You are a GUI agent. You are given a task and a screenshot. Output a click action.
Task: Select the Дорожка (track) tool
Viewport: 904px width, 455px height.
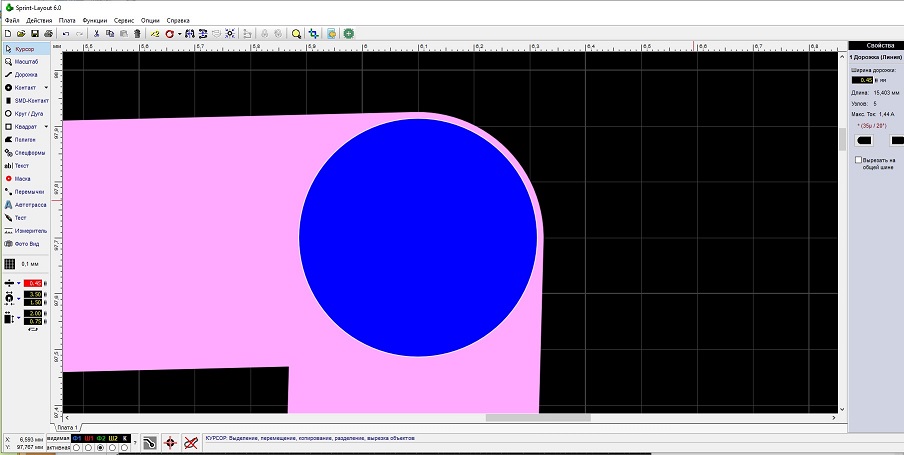[26, 74]
